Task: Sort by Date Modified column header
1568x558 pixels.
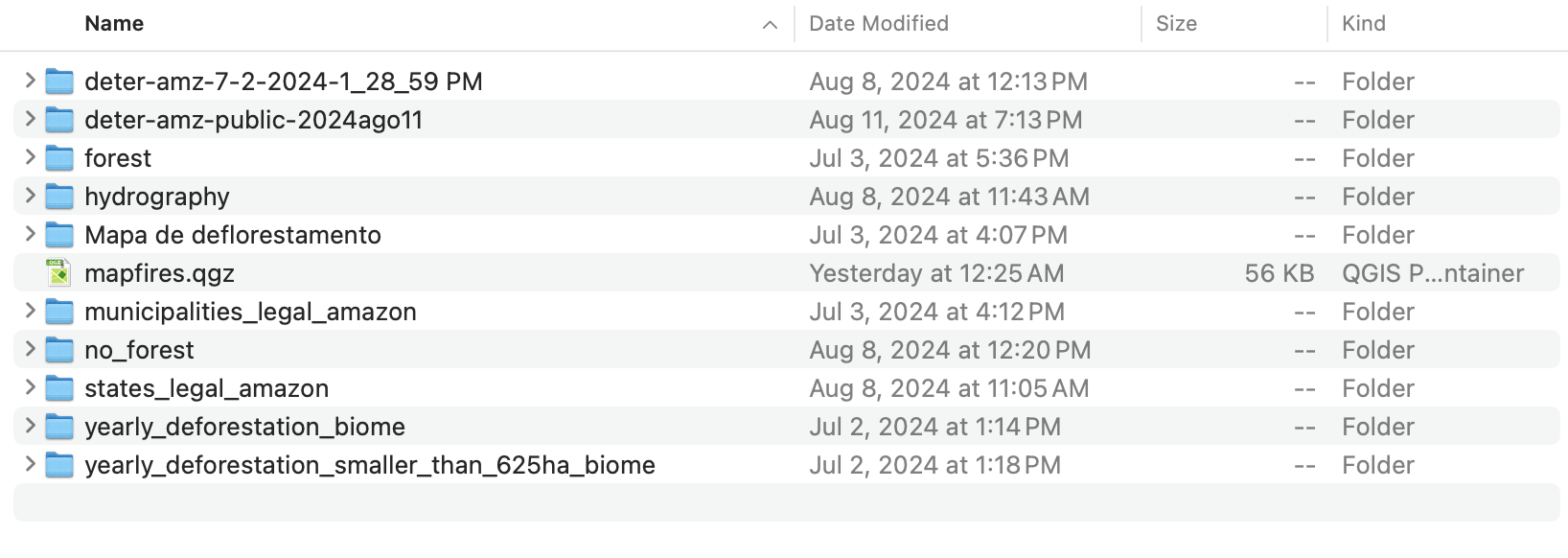Action: pos(879,24)
